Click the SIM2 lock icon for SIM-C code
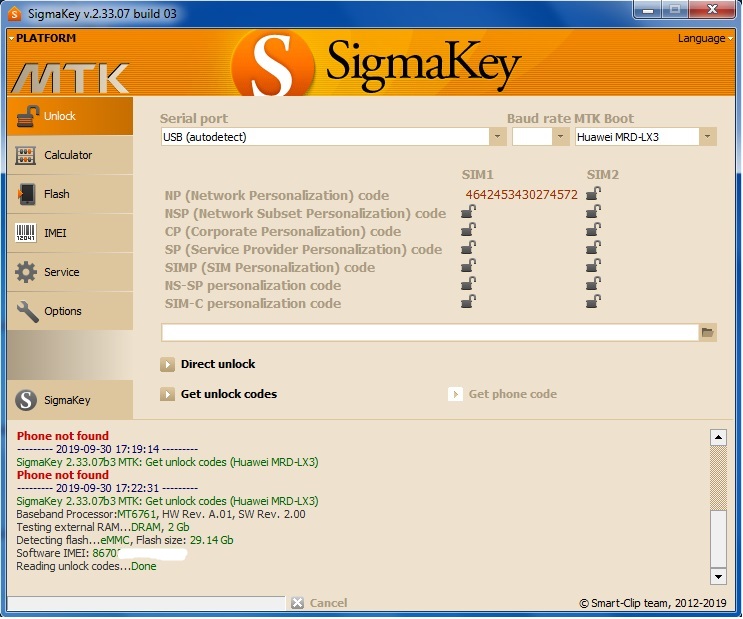The height and width of the screenshot is (619, 743). pyautogui.click(x=593, y=301)
